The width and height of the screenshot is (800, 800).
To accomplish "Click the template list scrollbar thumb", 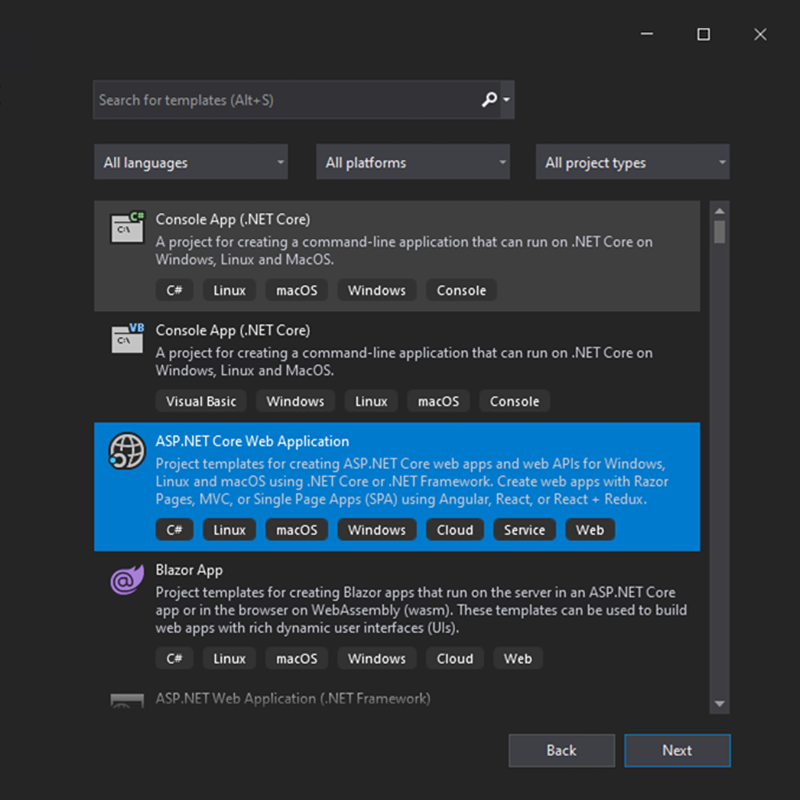I will pyautogui.click(x=719, y=232).
